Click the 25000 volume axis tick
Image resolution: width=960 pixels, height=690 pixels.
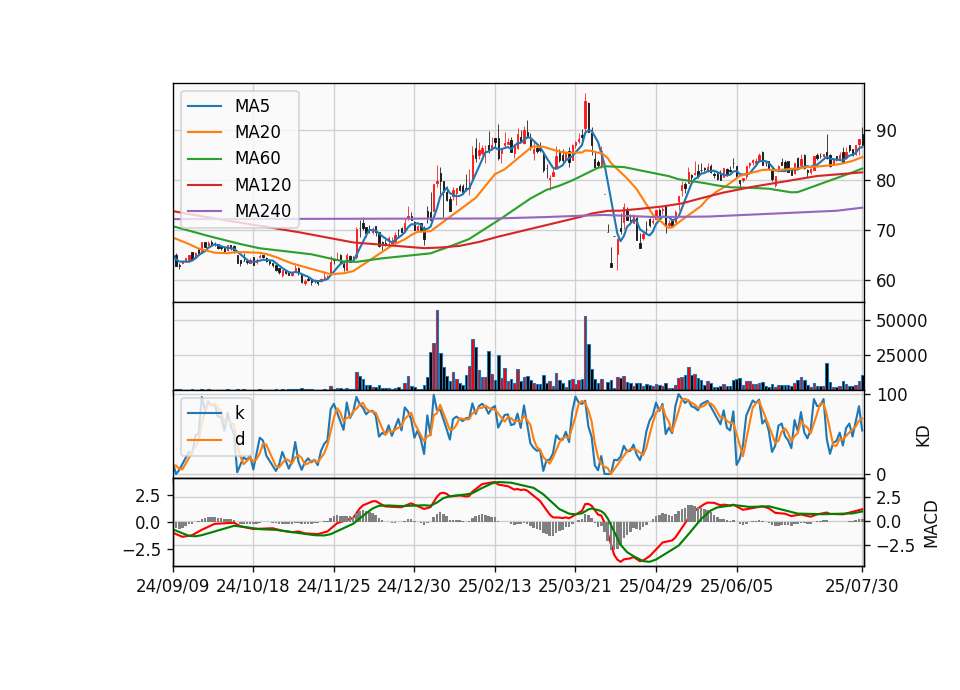[x=901, y=356]
